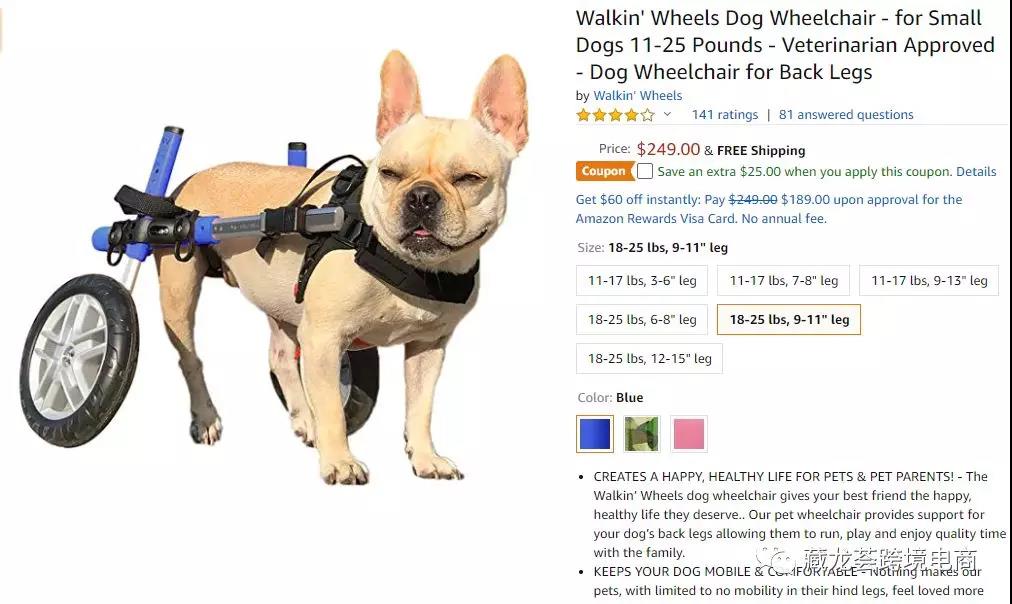Image resolution: width=1012 pixels, height=604 pixels.
Task: Choose the Blue color swatch
Action: [x=595, y=434]
